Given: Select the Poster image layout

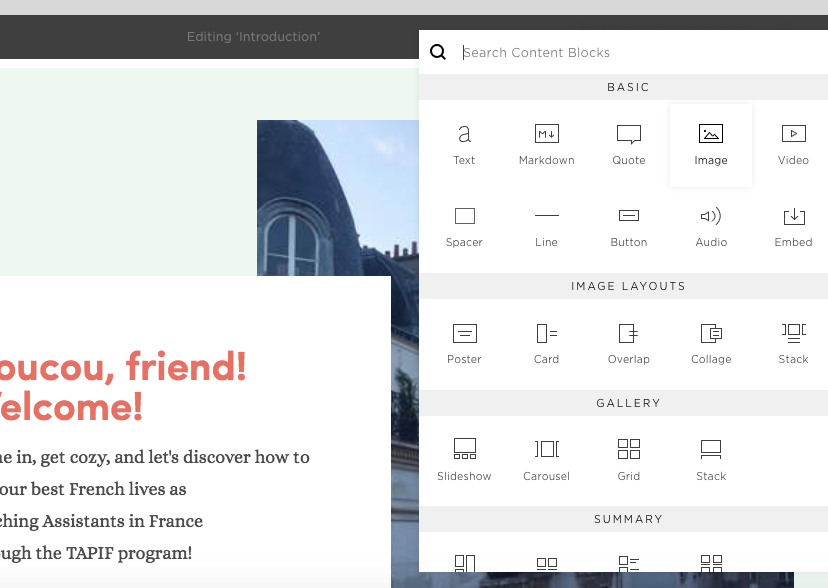Looking at the screenshot, I should pyautogui.click(x=464, y=344).
